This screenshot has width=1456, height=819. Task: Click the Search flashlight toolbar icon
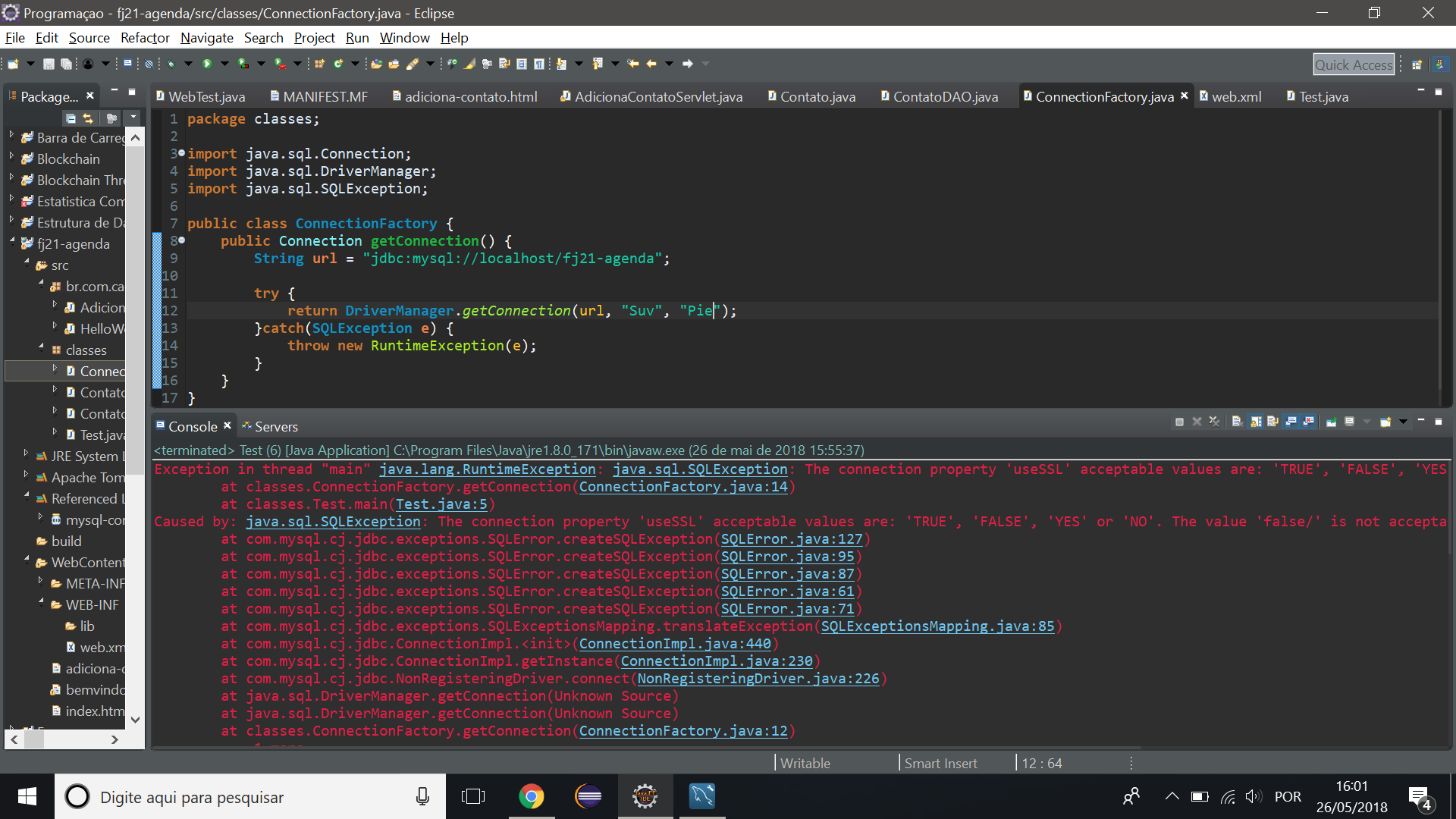point(413,64)
